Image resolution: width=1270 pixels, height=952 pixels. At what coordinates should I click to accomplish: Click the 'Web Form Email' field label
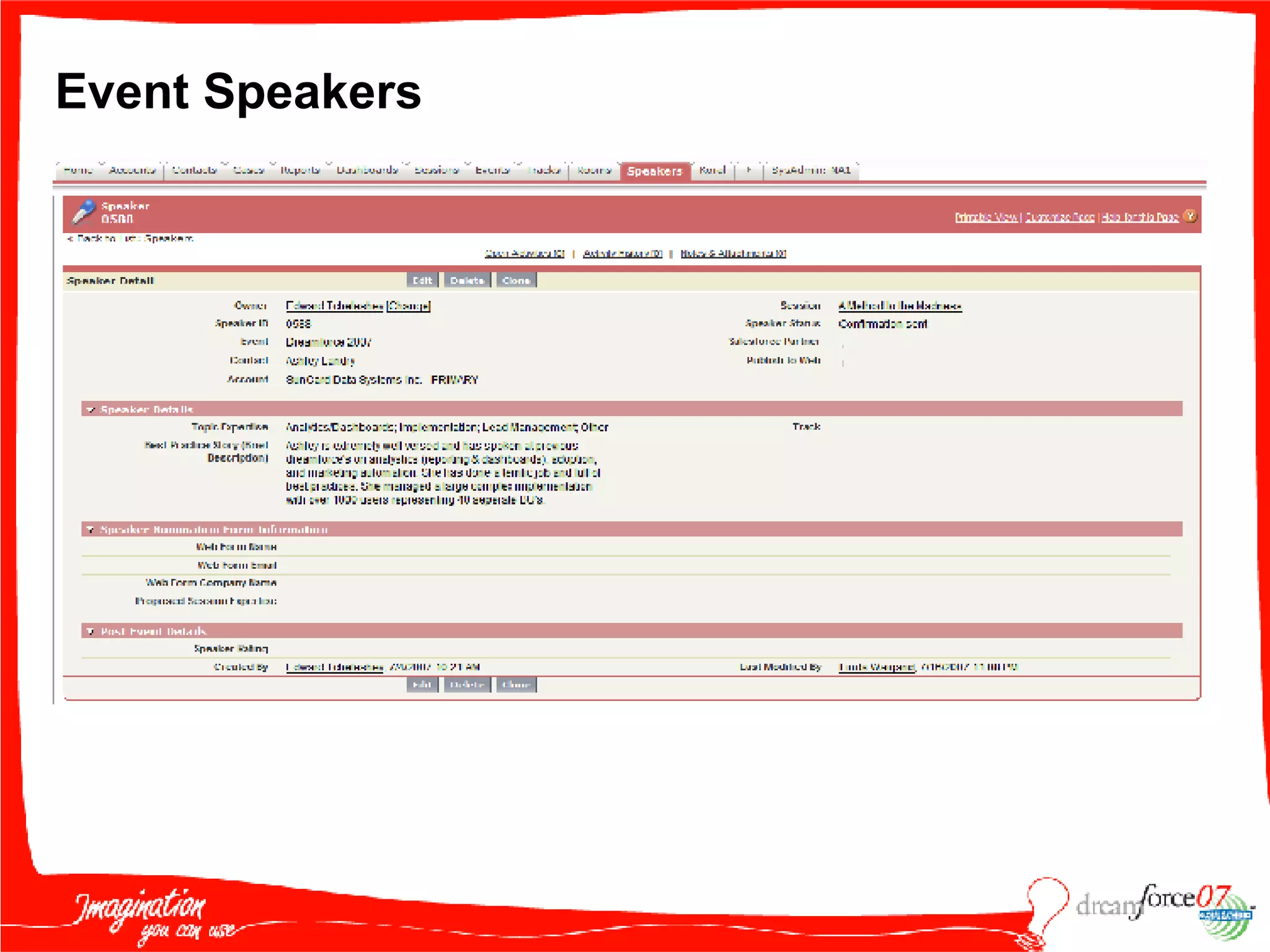[237, 566]
